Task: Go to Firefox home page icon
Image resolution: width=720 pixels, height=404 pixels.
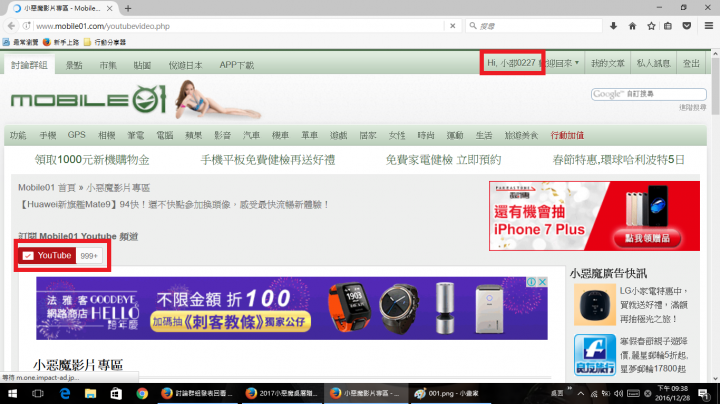Action: coord(632,26)
